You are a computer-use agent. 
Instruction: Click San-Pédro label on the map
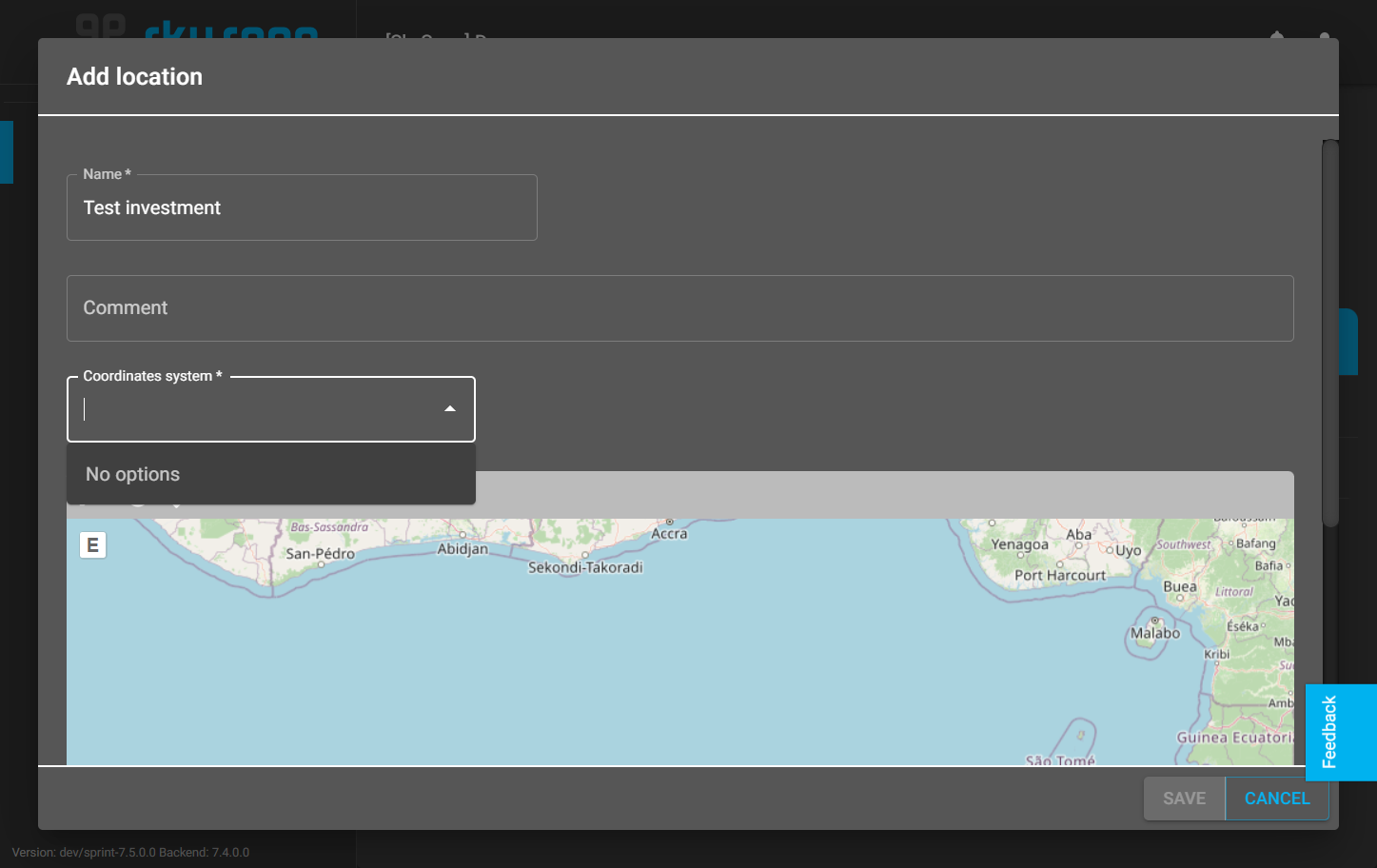321,553
